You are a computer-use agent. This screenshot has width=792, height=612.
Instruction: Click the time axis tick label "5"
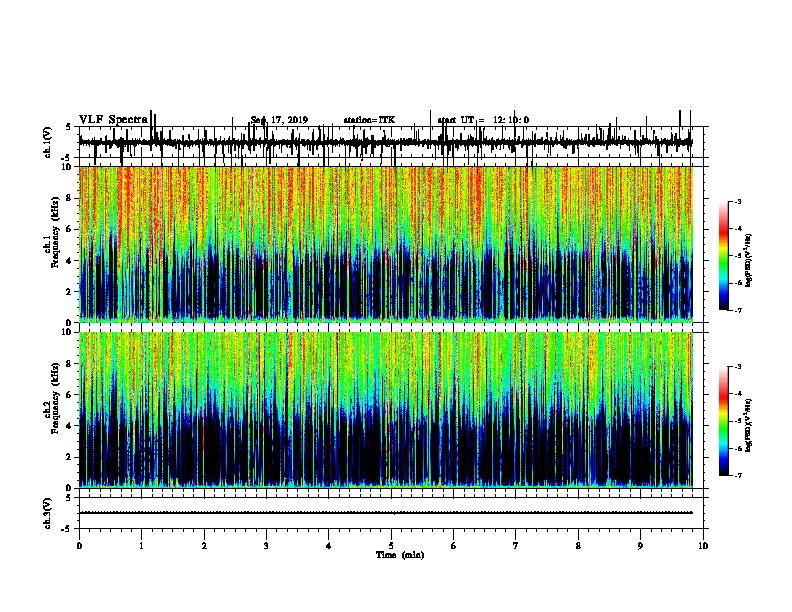pyautogui.click(x=391, y=546)
